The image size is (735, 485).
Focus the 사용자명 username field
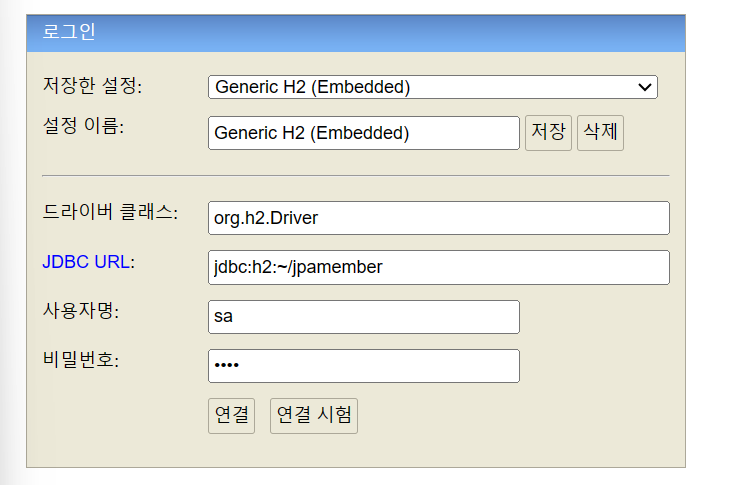click(x=364, y=317)
